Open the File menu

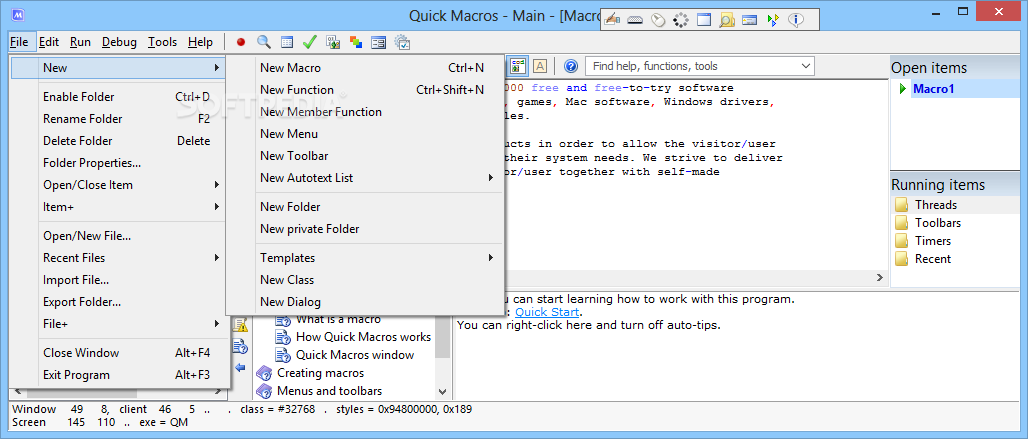click(19, 42)
